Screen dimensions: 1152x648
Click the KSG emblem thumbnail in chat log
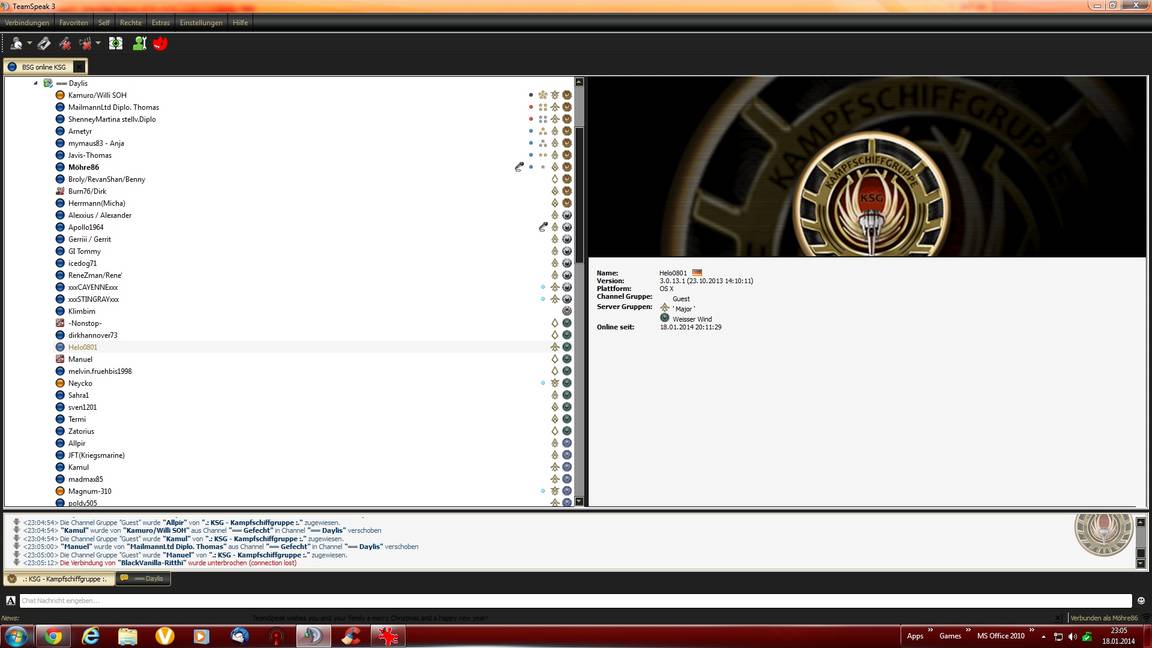[x=1103, y=534]
